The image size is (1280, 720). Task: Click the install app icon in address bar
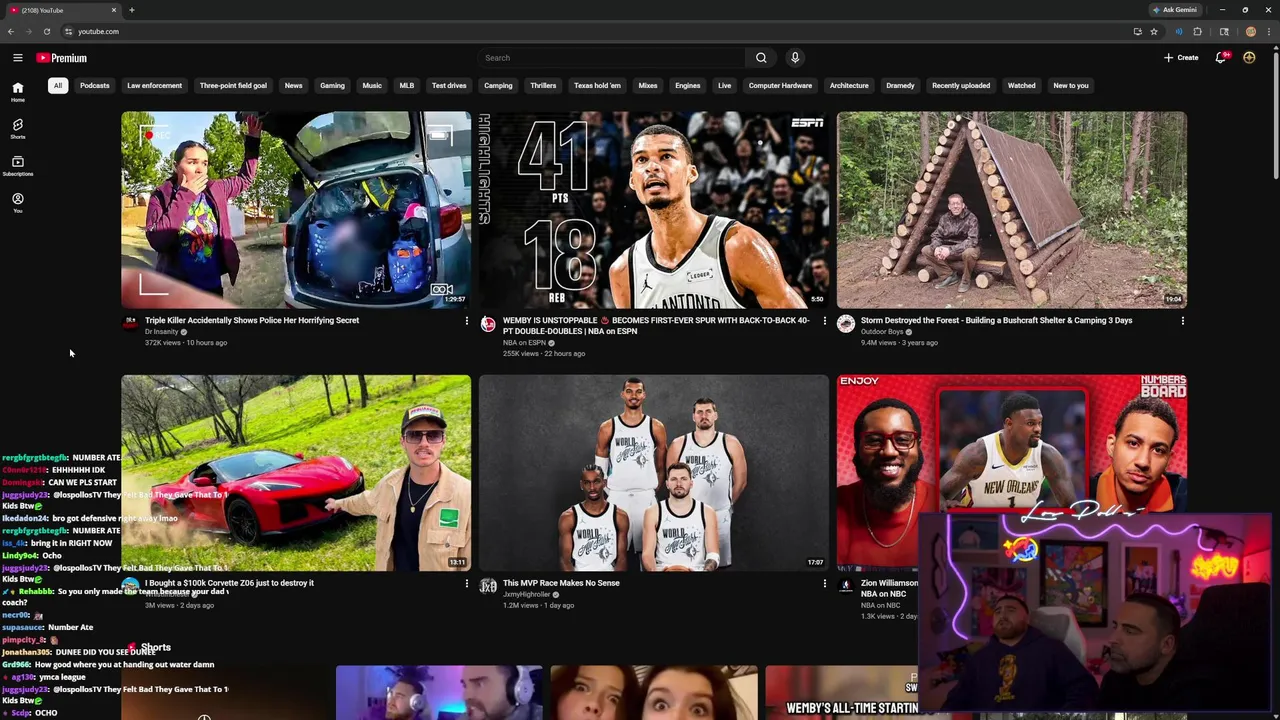tap(1137, 32)
